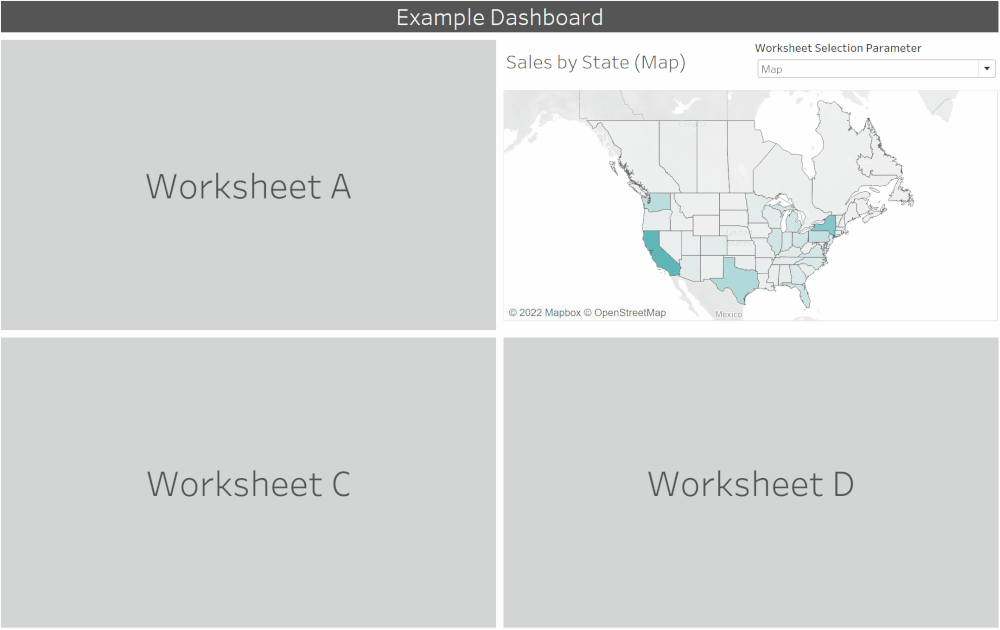
Task: Select Washington state on the map
Action: [657, 203]
